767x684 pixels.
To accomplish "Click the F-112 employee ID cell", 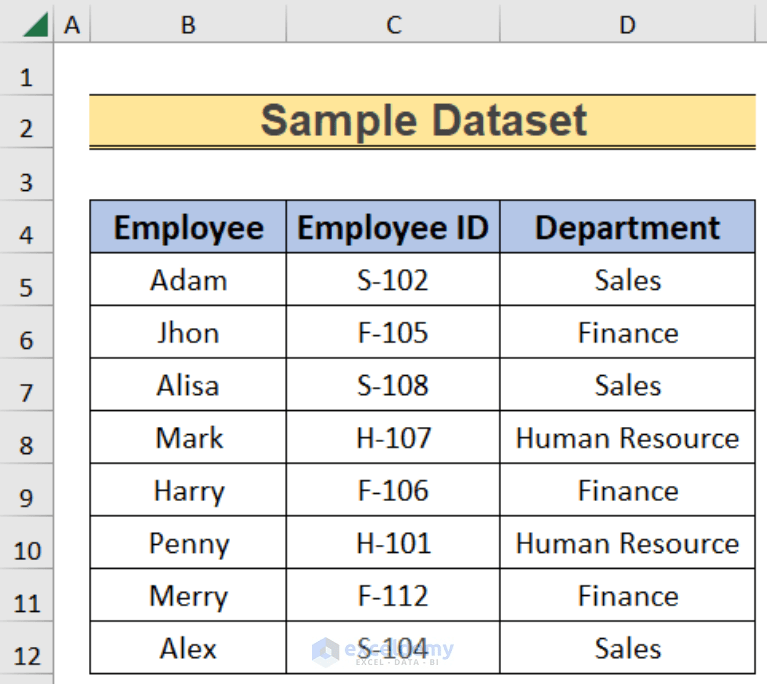I will point(393,595).
